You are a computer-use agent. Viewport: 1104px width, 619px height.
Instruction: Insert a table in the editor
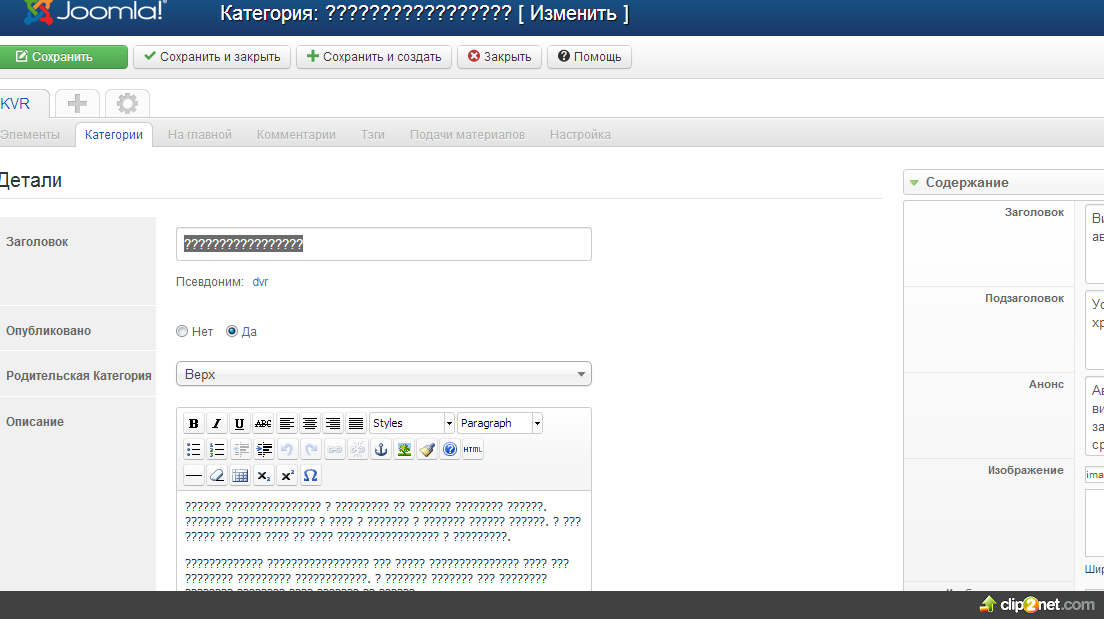pyautogui.click(x=240, y=476)
